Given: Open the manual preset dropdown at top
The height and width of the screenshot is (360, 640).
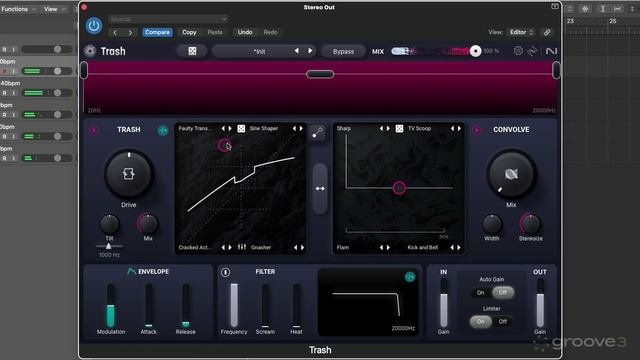Looking at the screenshot, I should pos(168,19).
